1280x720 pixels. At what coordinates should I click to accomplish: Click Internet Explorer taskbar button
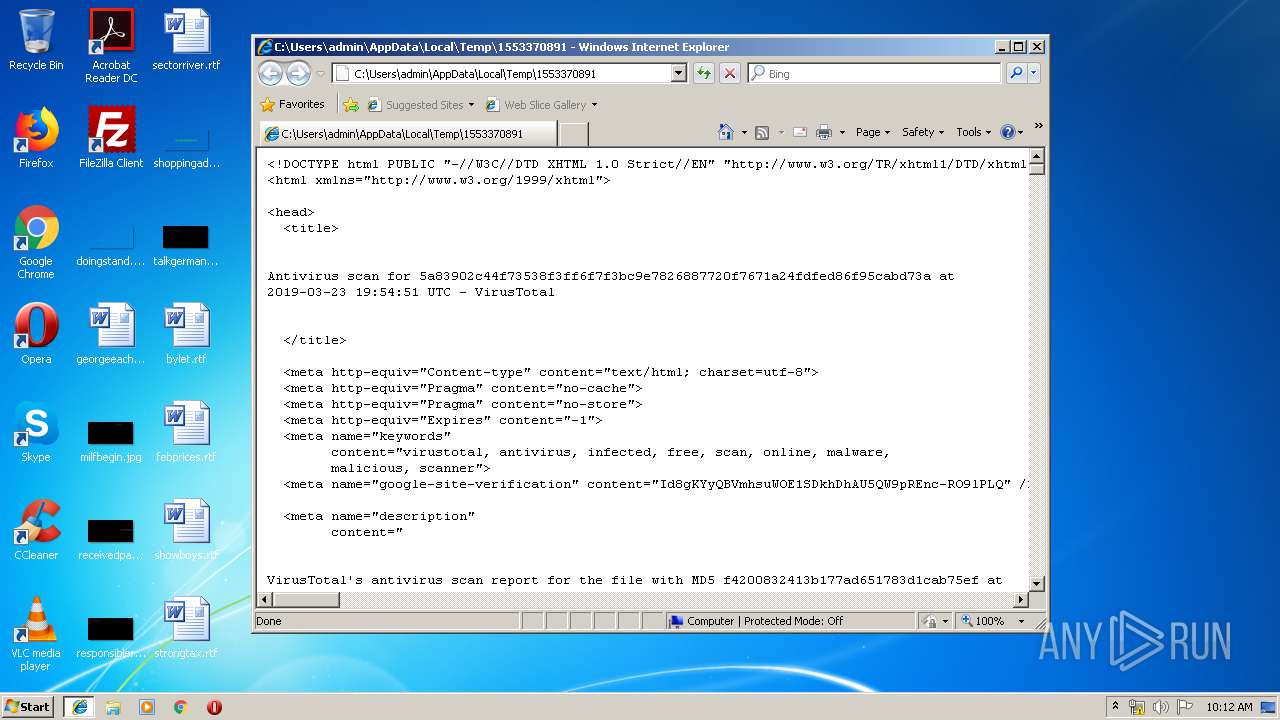pyautogui.click(x=79, y=706)
